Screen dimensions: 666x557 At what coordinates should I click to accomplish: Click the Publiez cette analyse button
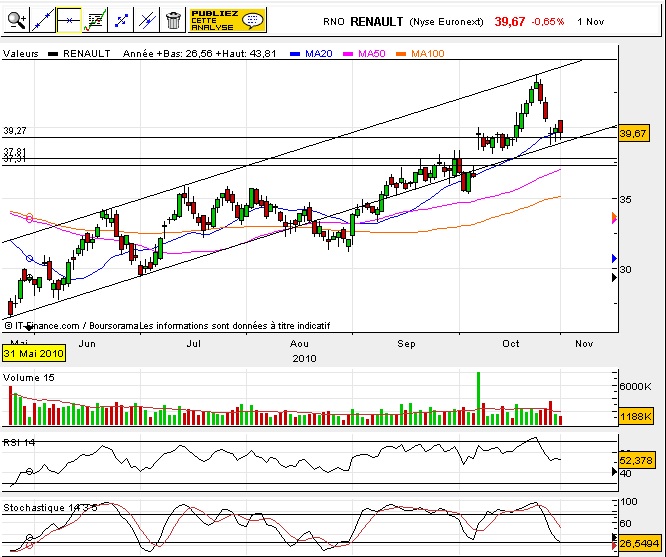(x=227, y=20)
